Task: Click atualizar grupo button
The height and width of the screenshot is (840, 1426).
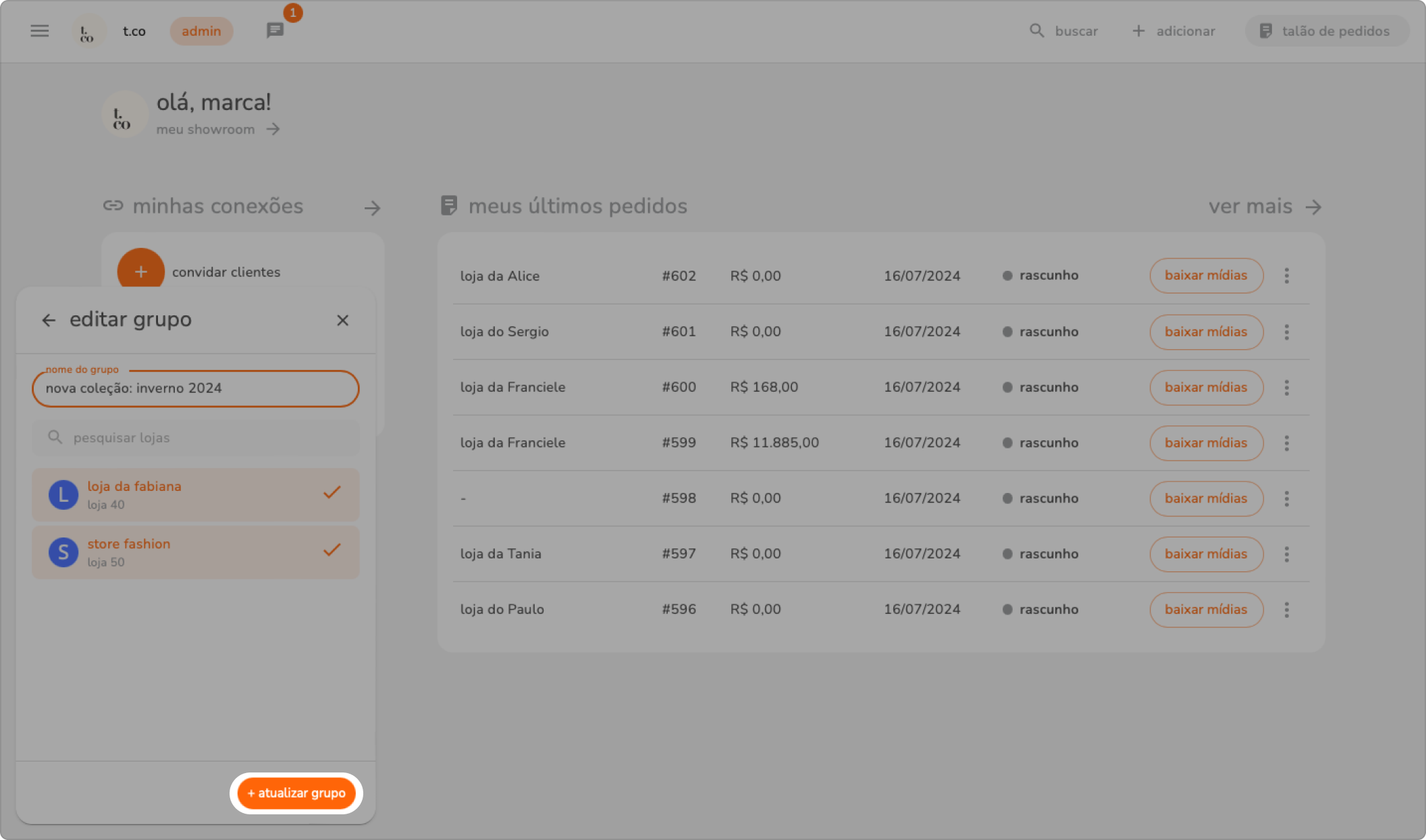Action: click(x=296, y=793)
